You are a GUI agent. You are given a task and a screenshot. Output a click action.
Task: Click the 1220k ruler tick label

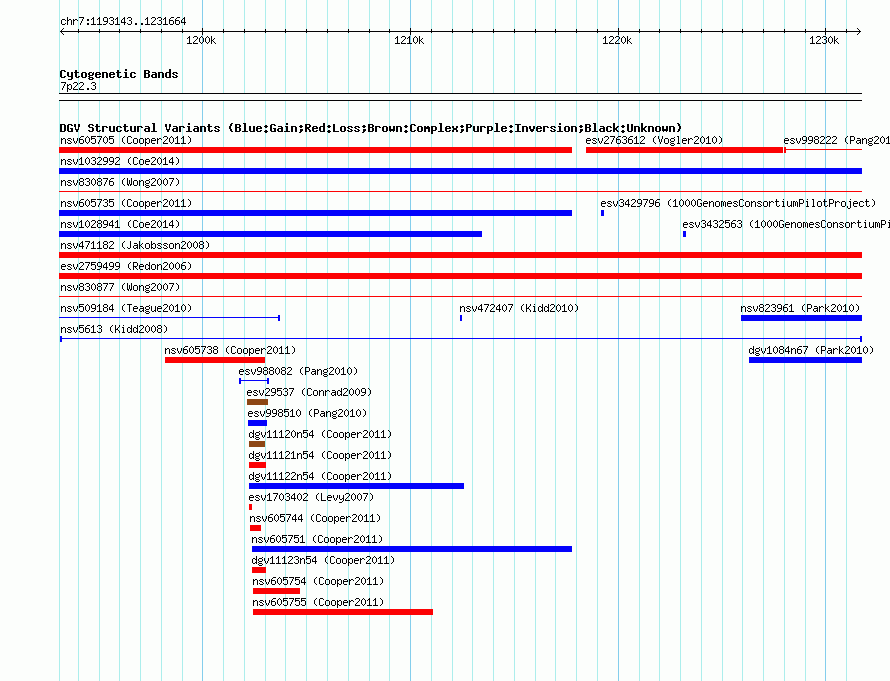(x=617, y=40)
